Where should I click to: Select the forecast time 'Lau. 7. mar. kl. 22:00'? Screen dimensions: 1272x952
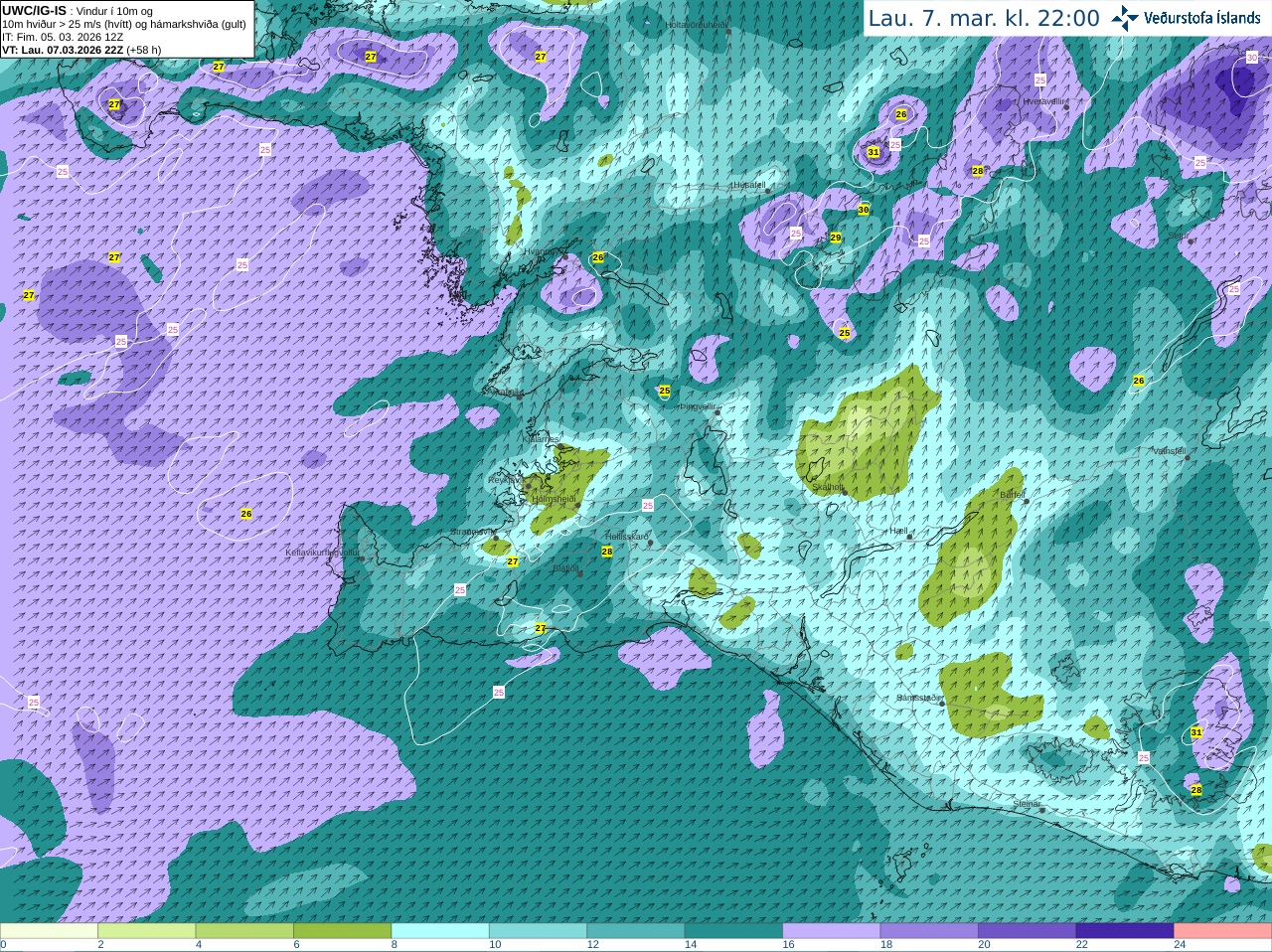[x=984, y=18]
